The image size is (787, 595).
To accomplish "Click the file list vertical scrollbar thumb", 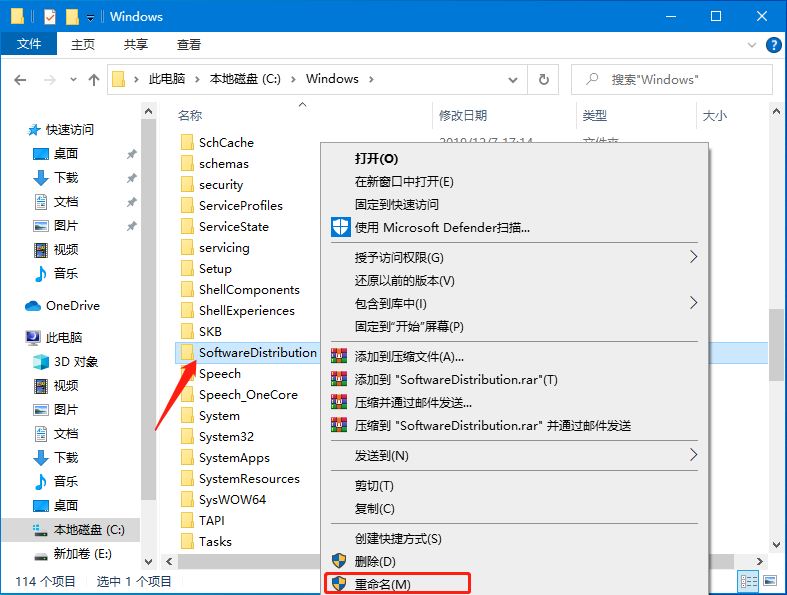I will [776, 344].
